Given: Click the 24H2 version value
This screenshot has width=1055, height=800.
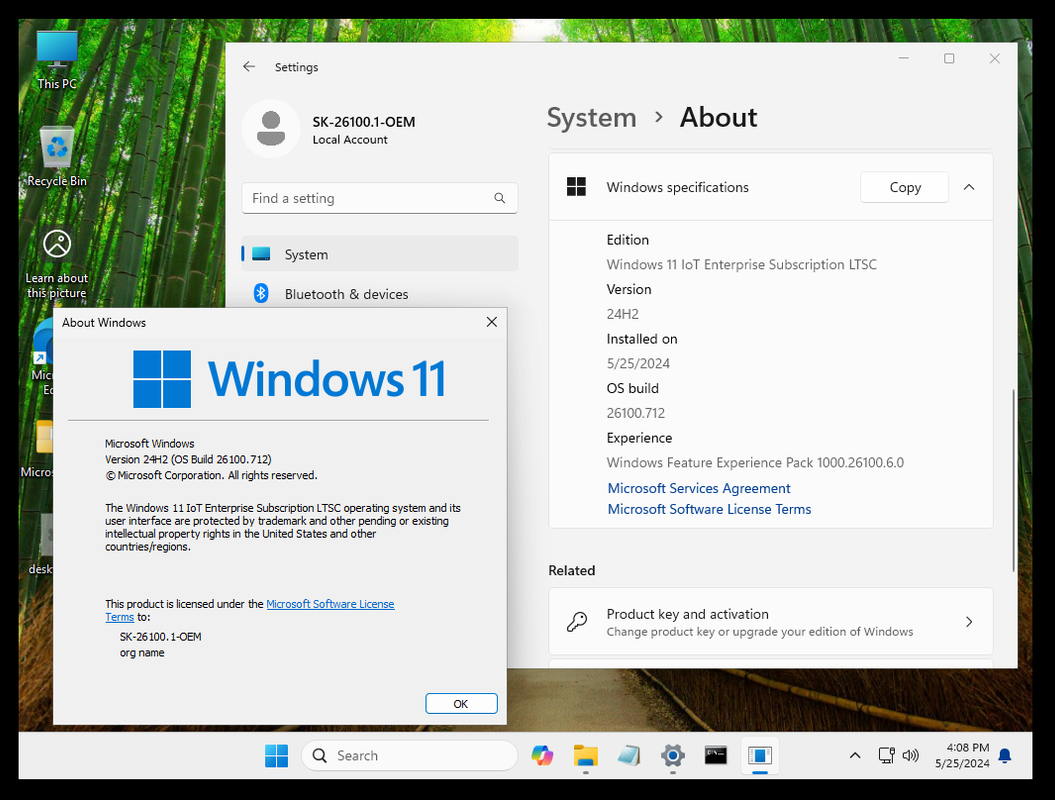Looking at the screenshot, I should click(622, 314).
